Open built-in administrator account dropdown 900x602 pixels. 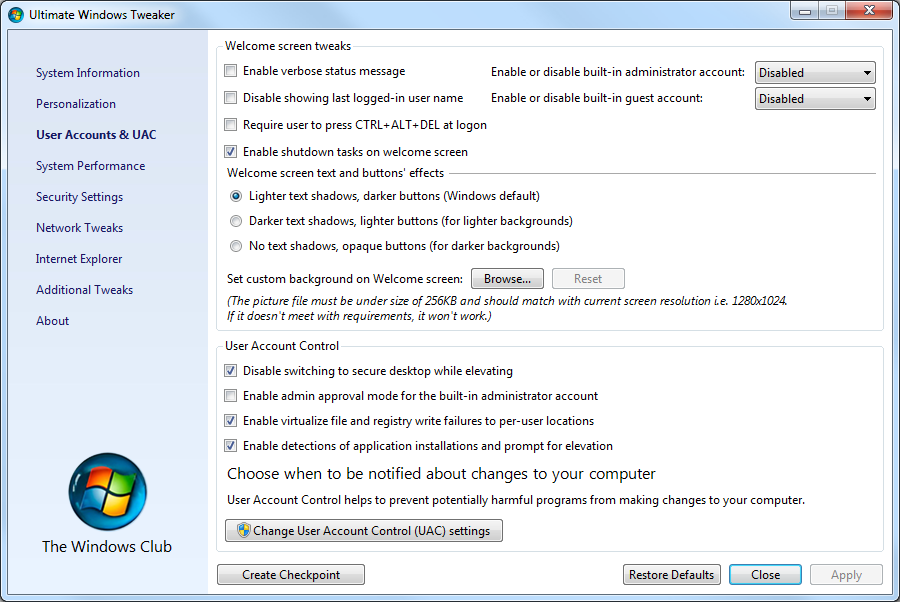coord(815,73)
